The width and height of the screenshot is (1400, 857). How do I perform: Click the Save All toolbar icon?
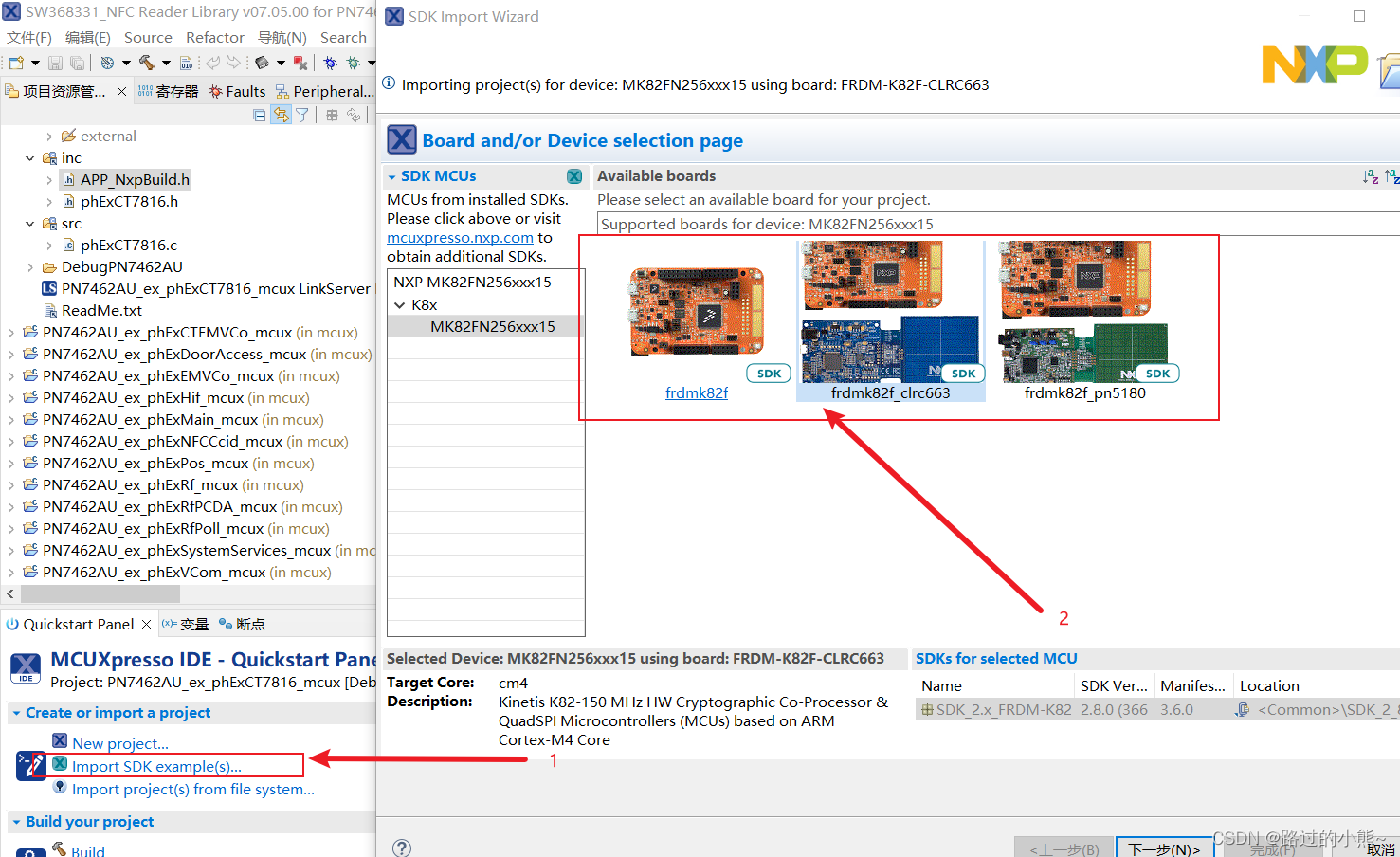[x=77, y=63]
